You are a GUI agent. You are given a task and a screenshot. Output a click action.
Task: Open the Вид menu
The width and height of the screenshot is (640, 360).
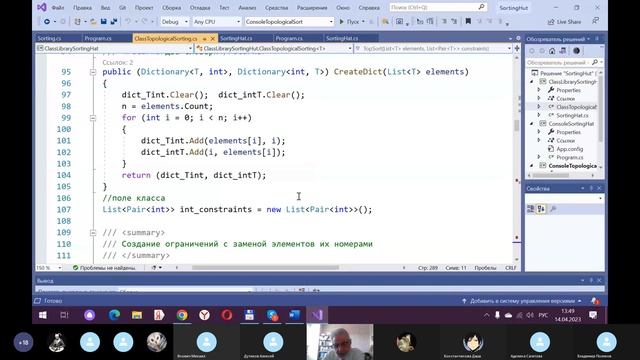(105, 8)
